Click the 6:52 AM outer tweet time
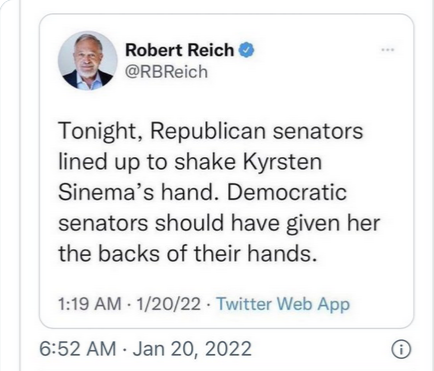This screenshot has height=371, width=434. click(x=78, y=349)
